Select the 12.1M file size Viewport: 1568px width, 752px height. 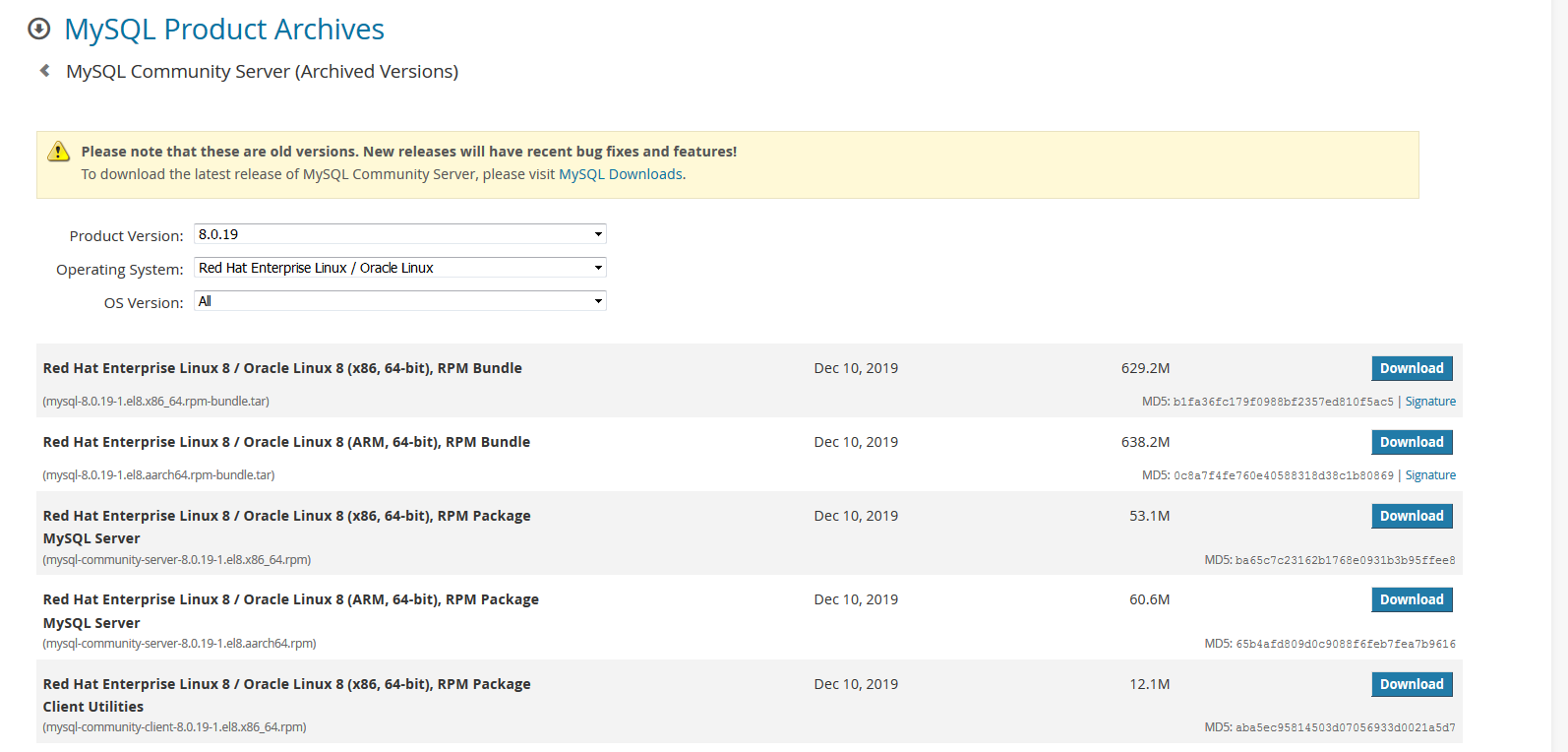tap(1149, 684)
